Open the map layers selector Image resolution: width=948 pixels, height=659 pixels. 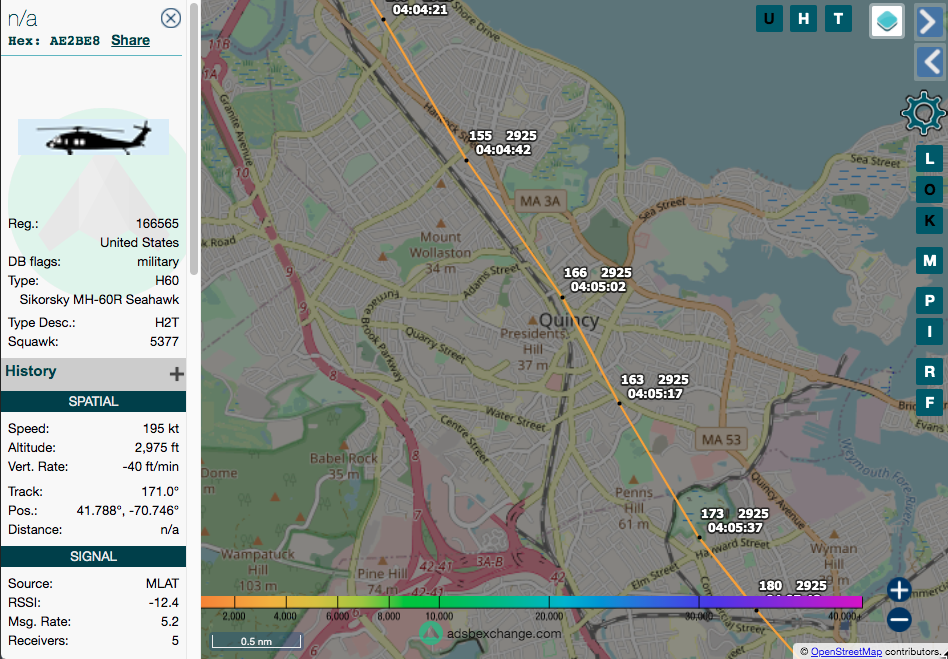point(887,21)
